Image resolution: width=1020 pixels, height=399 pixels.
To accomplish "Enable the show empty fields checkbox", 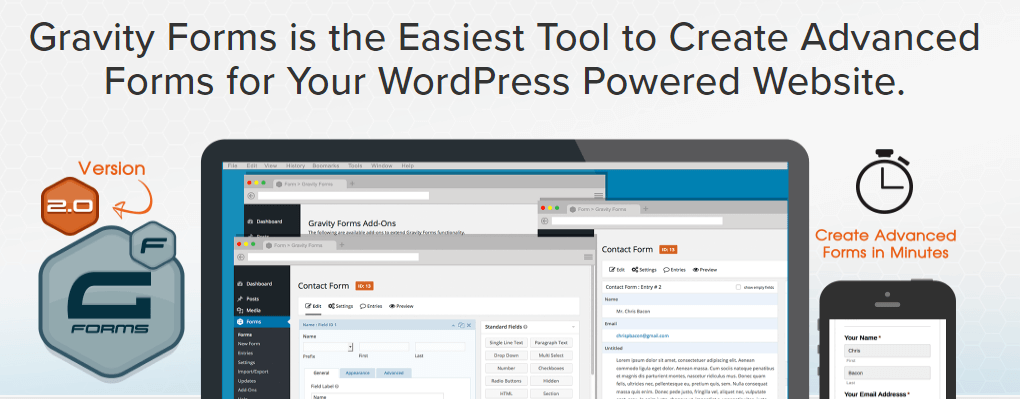I will [738, 287].
